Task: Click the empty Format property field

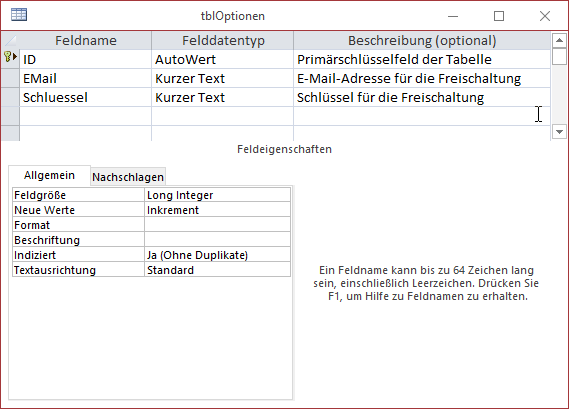Action: [217, 225]
